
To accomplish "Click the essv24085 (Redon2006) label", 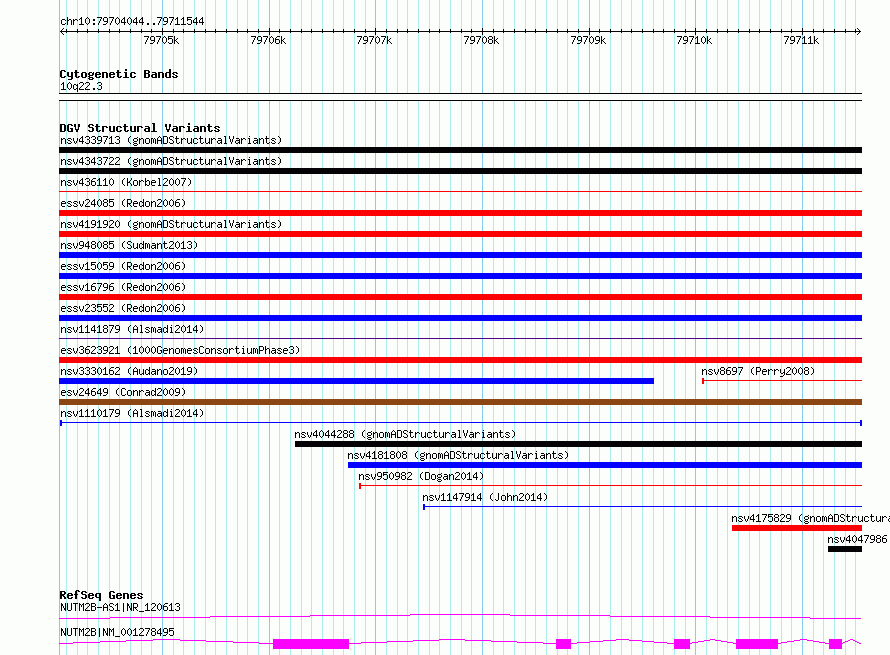I will pyautogui.click(x=123, y=203).
